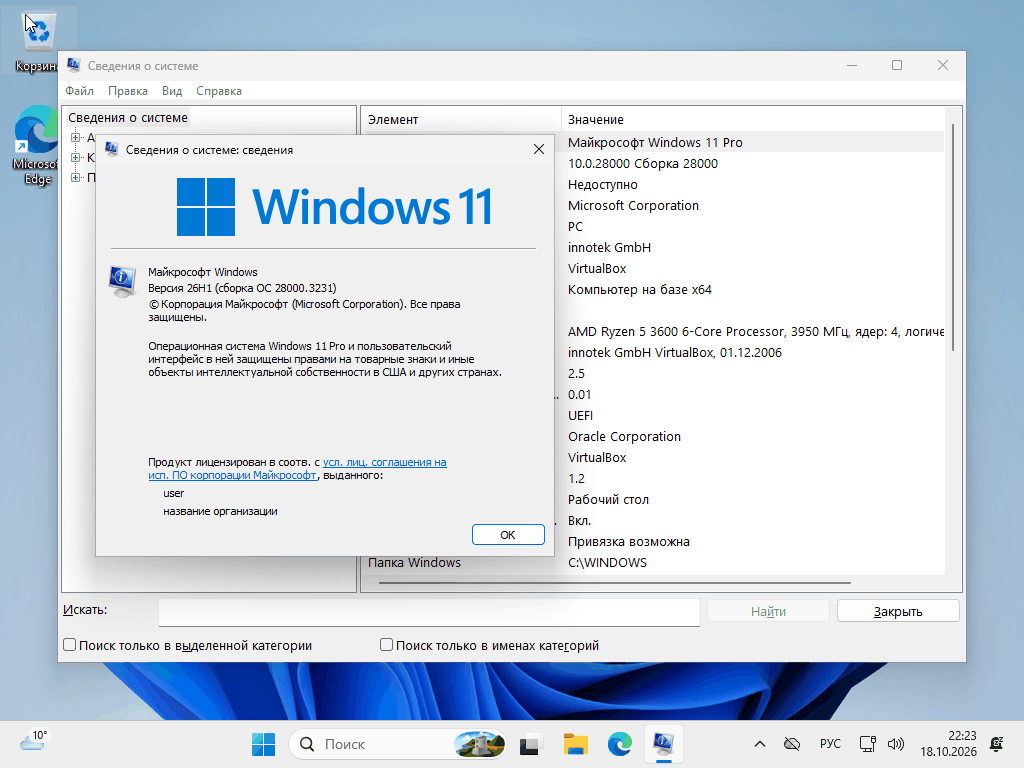Toggle Поиск только в выделенной категории checkbox
The height and width of the screenshot is (768, 1024).
point(70,645)
